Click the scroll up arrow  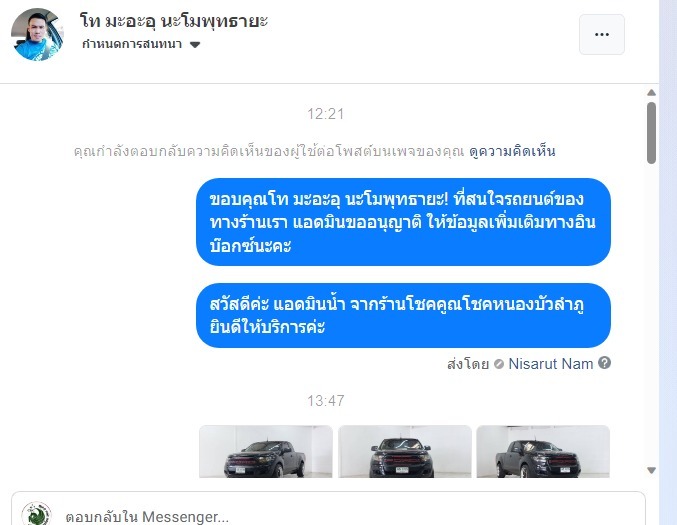(x=652, y=92)
